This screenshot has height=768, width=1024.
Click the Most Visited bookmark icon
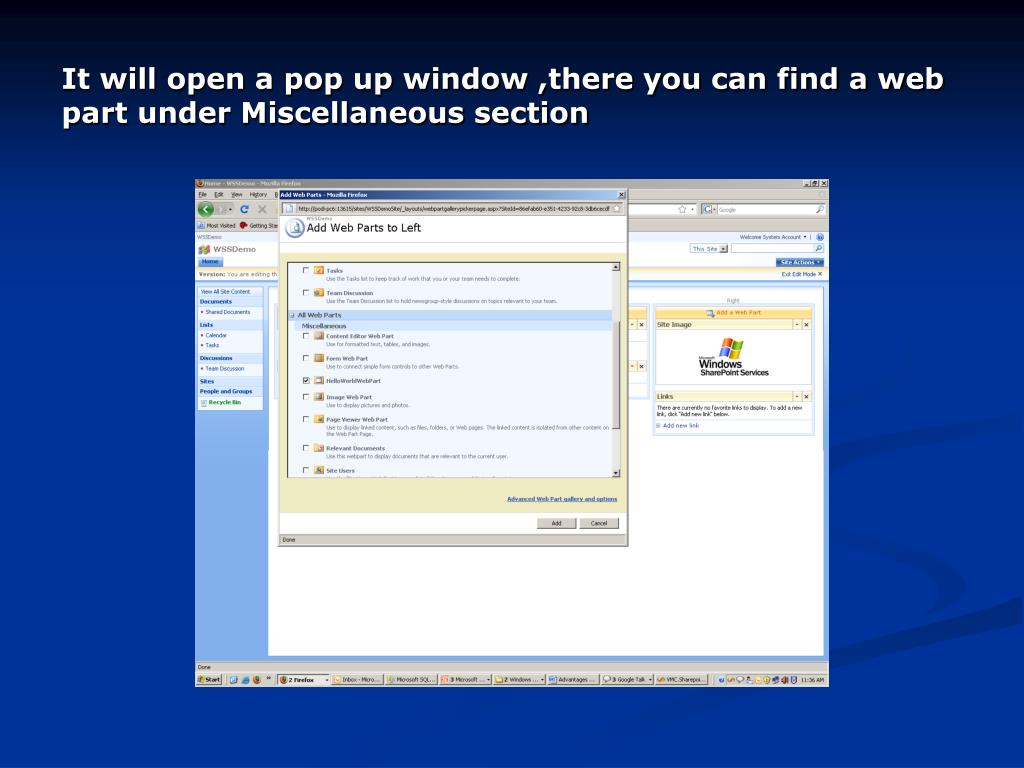201,225
